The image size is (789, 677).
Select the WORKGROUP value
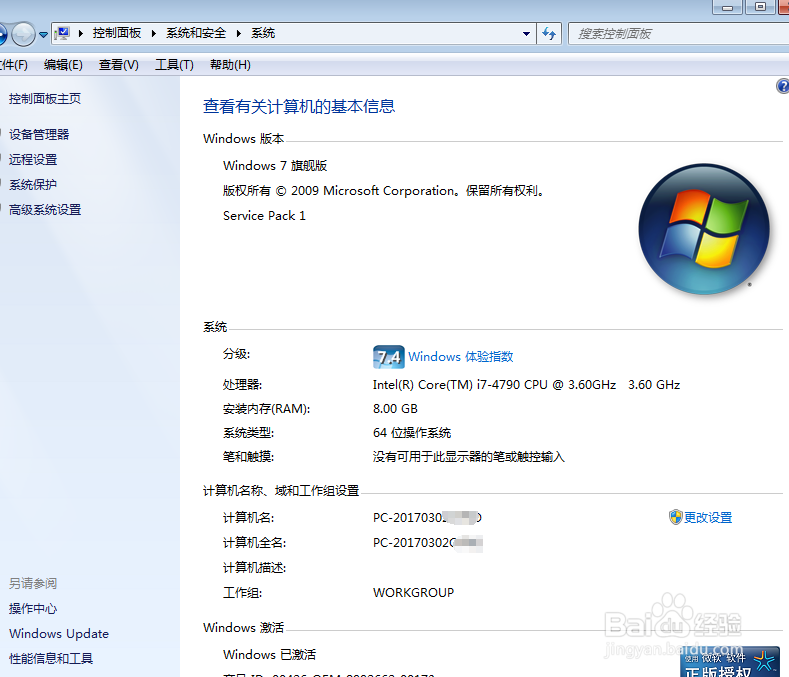[413, 592]
